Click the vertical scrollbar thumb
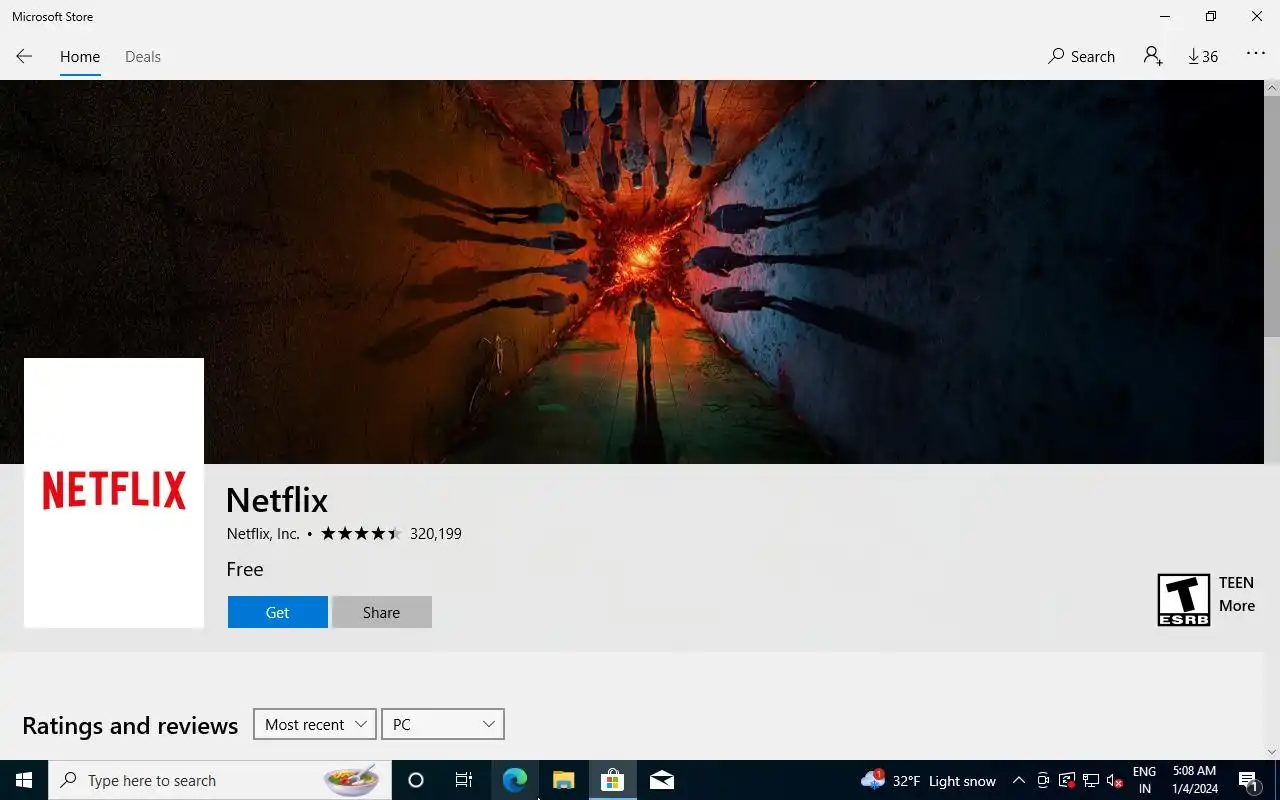This screenshot has height=800, width=1280. pos(1272,215)
